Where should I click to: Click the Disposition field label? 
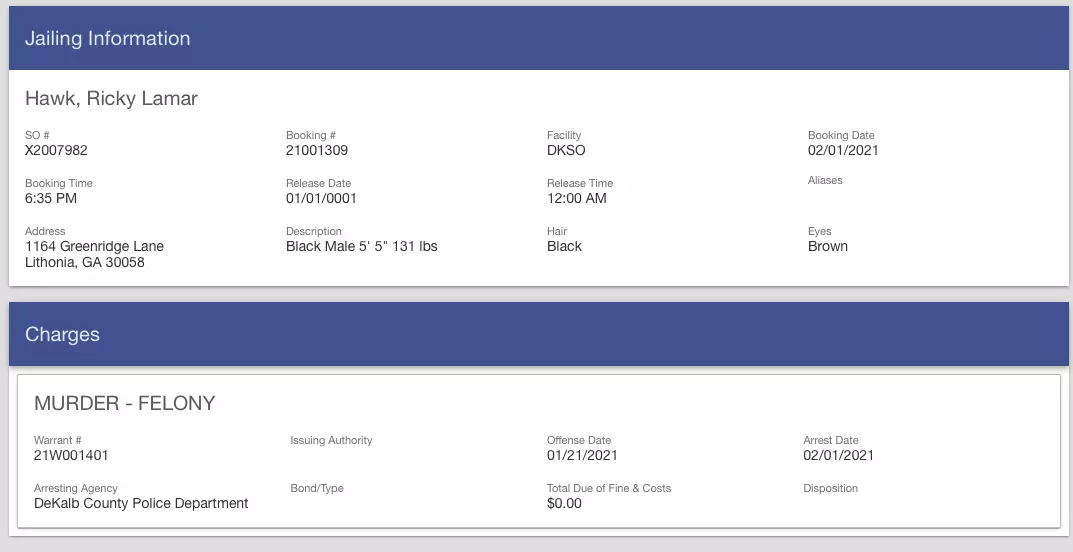coord(831,488)
